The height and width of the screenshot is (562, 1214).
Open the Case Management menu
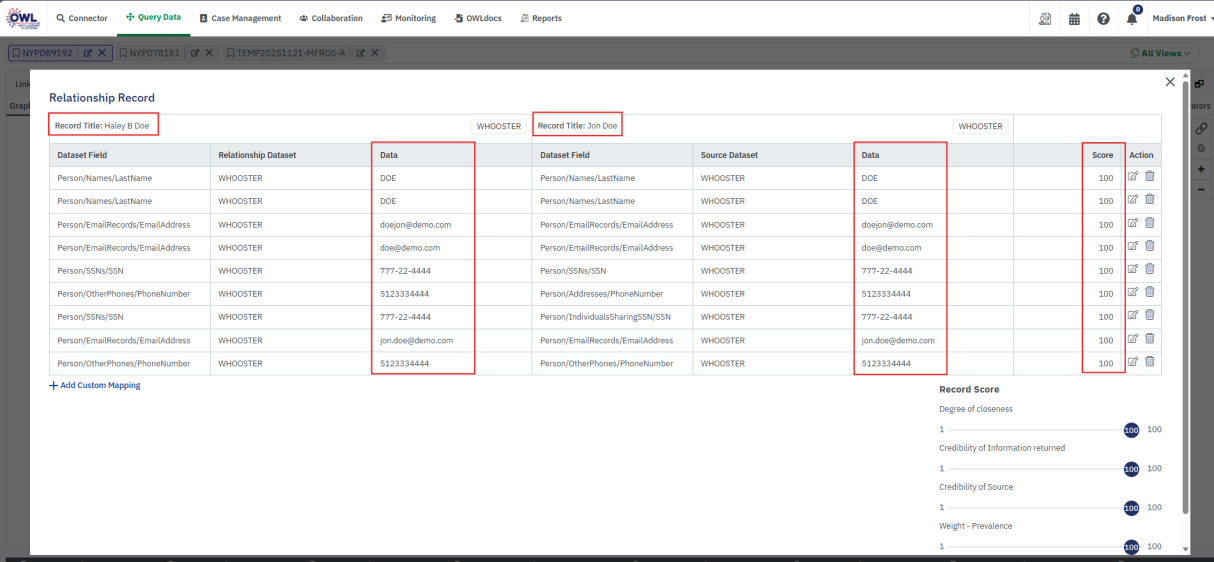240,18
